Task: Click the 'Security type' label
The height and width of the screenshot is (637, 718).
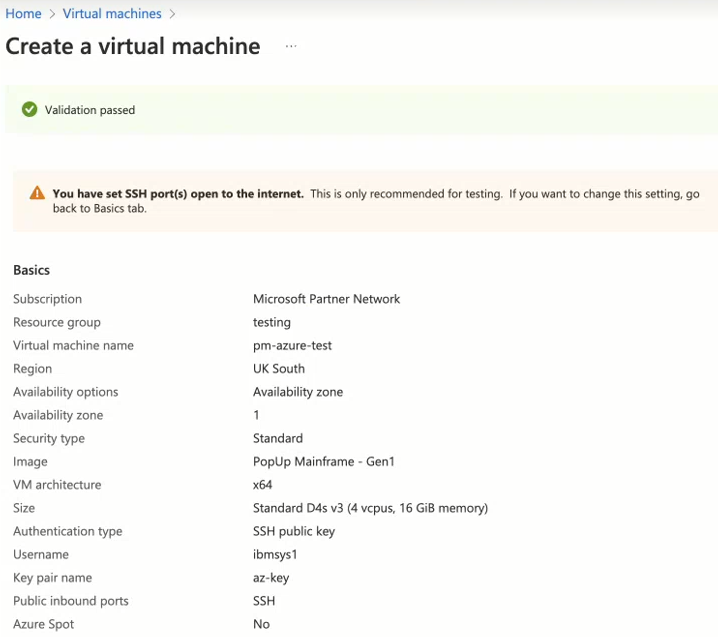Action: (x=49, y=438)
